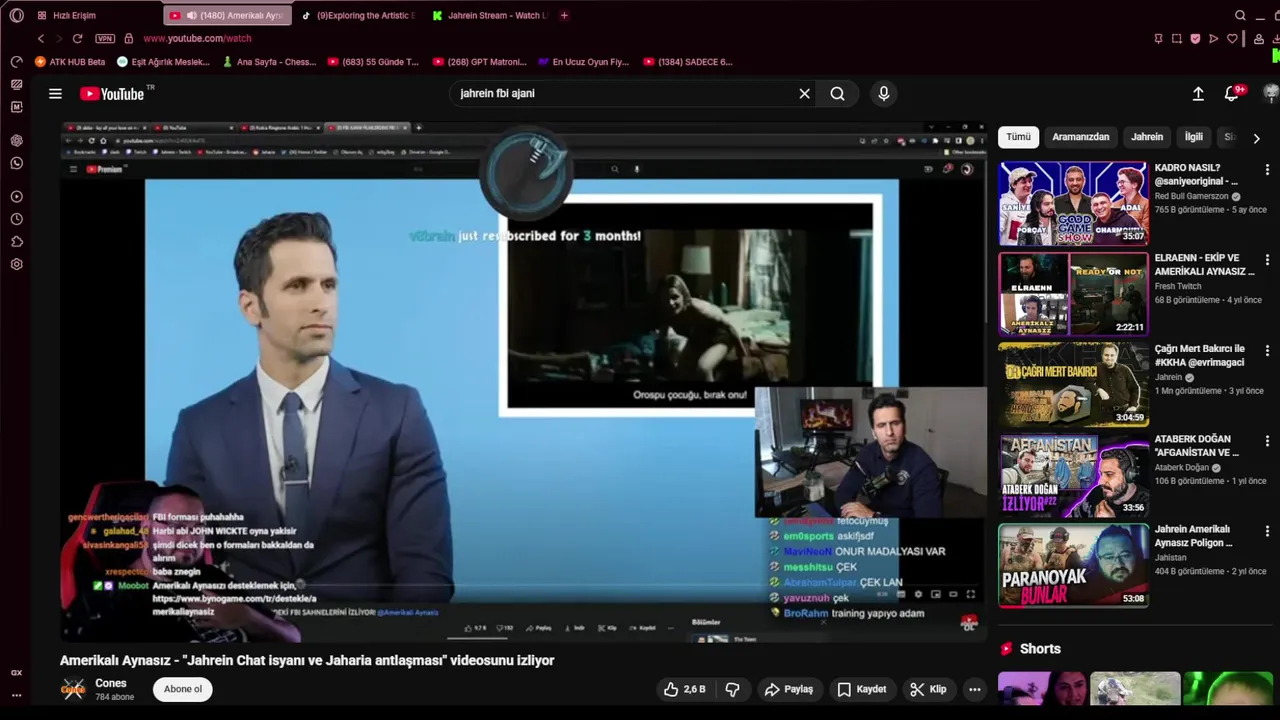Clear search text with the X icon
Image resolution: width=1280 pixels, height=720 pixels.
click(x=804, y=93)
